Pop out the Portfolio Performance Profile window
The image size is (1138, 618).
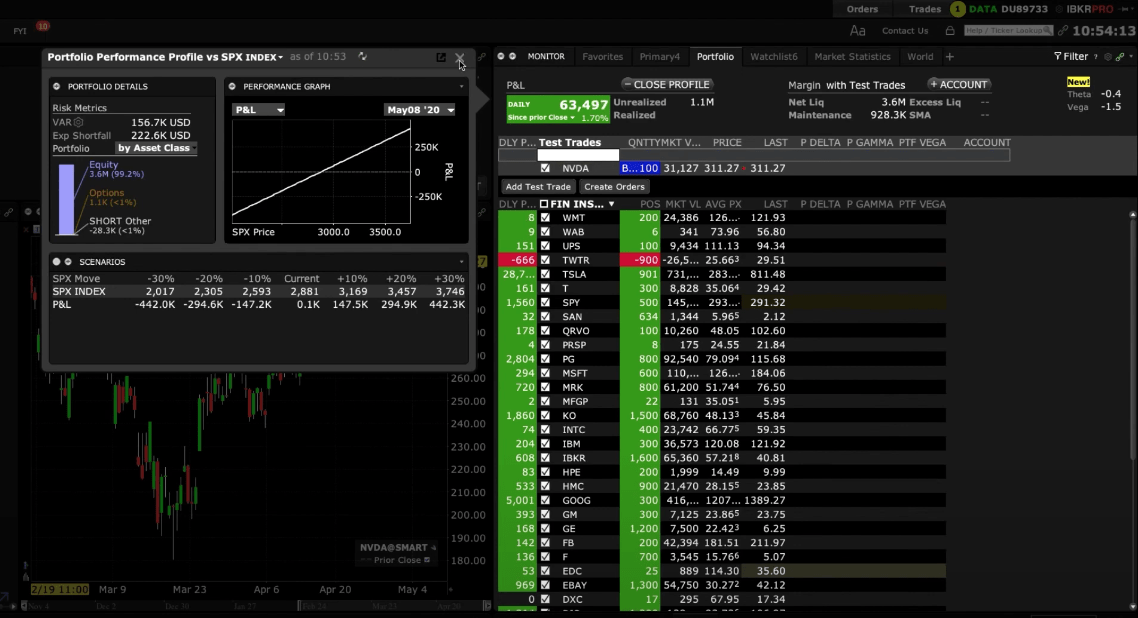441,57
